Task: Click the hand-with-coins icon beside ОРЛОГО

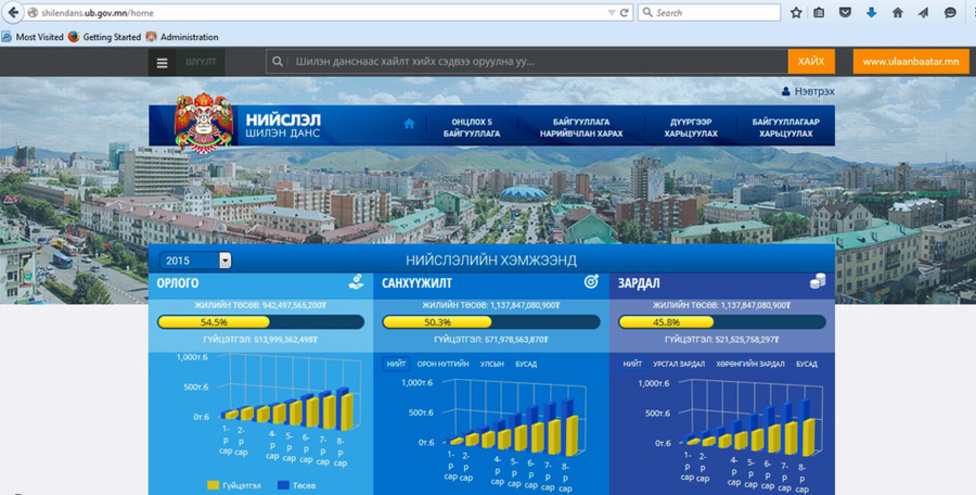Action: (x=356, y=283)
